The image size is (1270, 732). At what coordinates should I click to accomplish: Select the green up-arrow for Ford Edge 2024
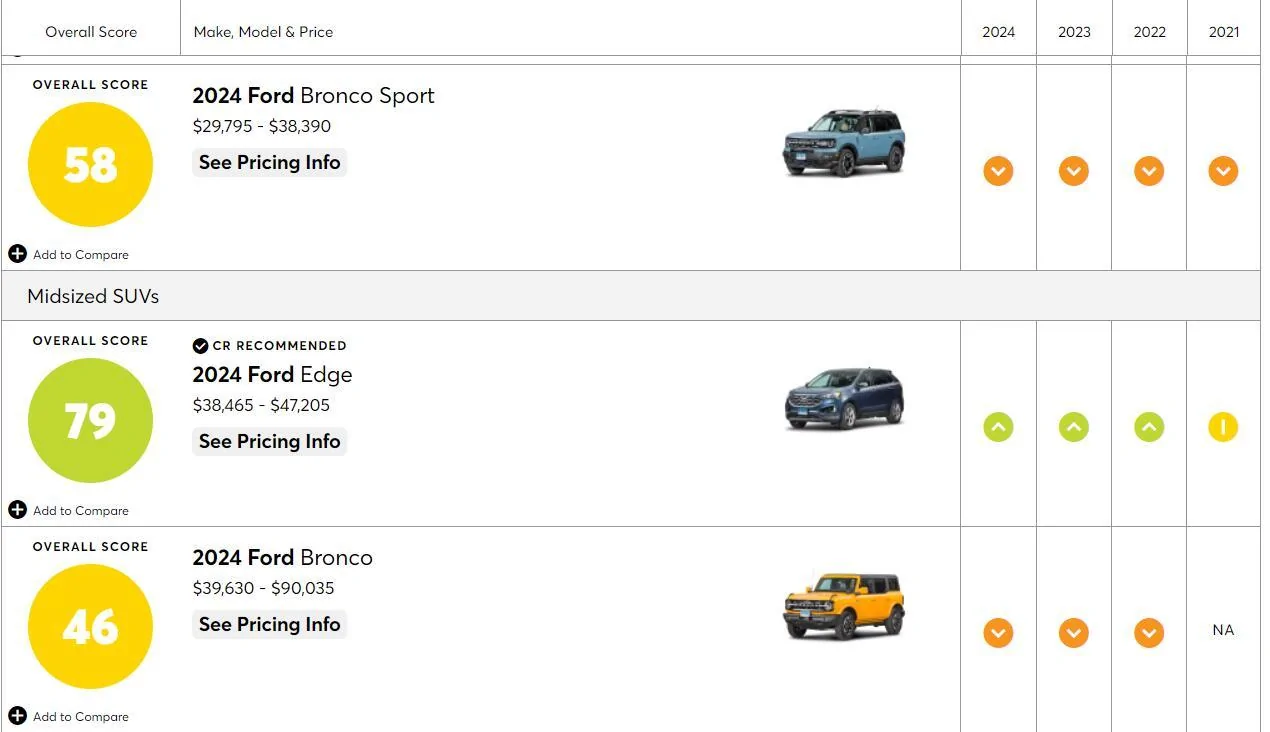tap(998, 427)
